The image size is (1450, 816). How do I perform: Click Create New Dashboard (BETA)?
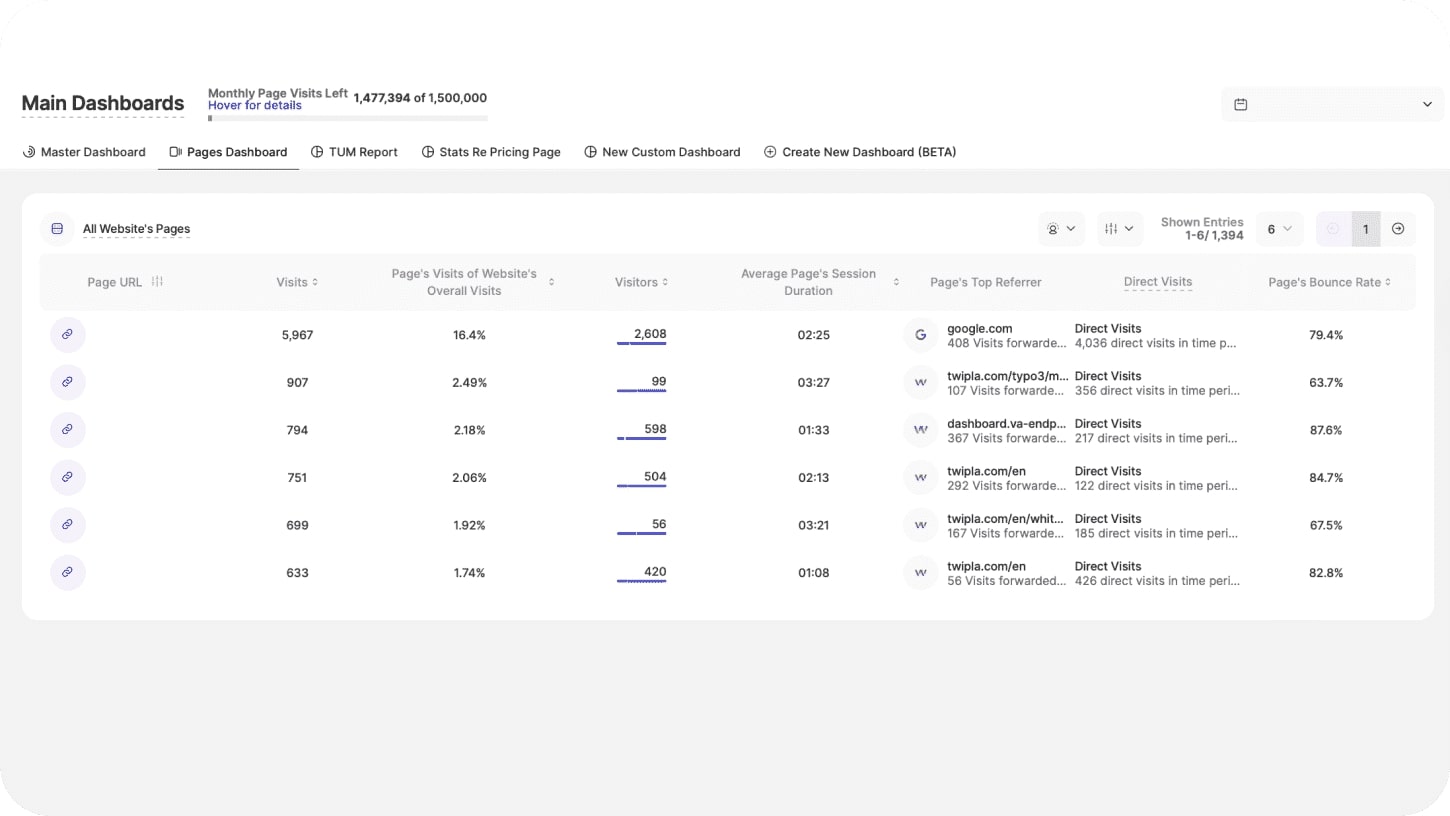pos(860,152)
